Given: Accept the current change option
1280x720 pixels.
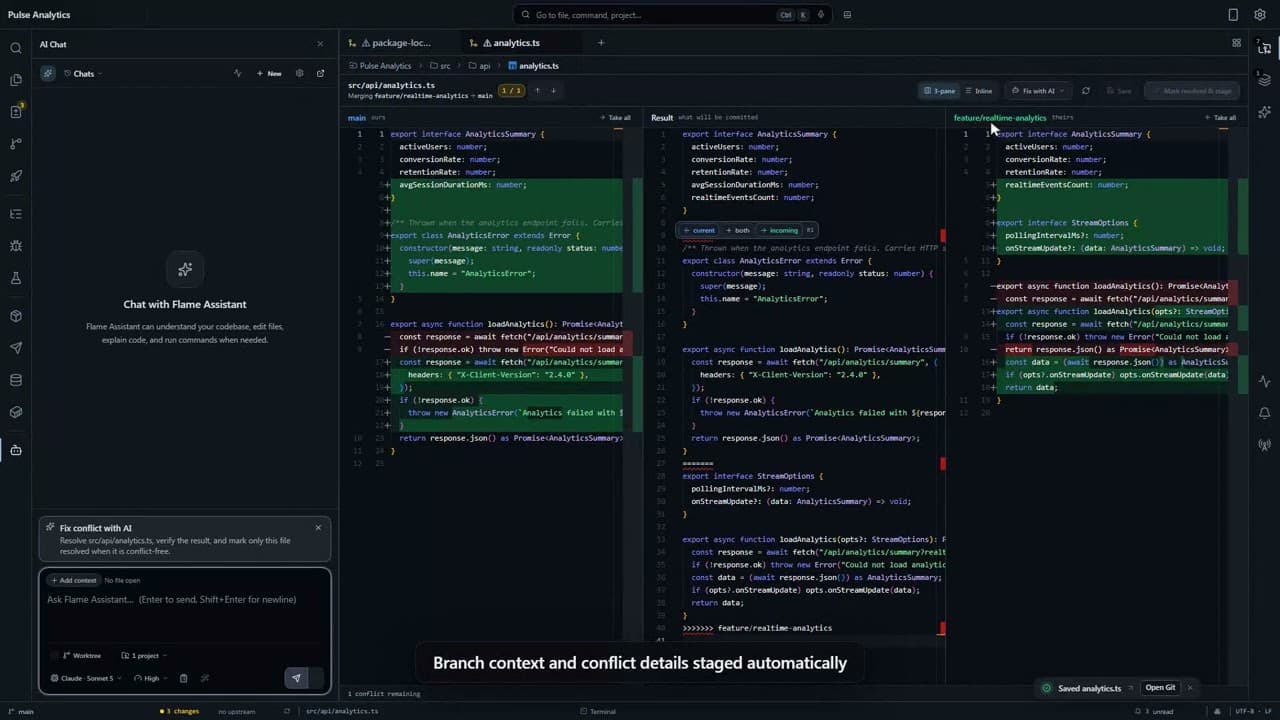Looking at the screenshot, I should (700, 230).
